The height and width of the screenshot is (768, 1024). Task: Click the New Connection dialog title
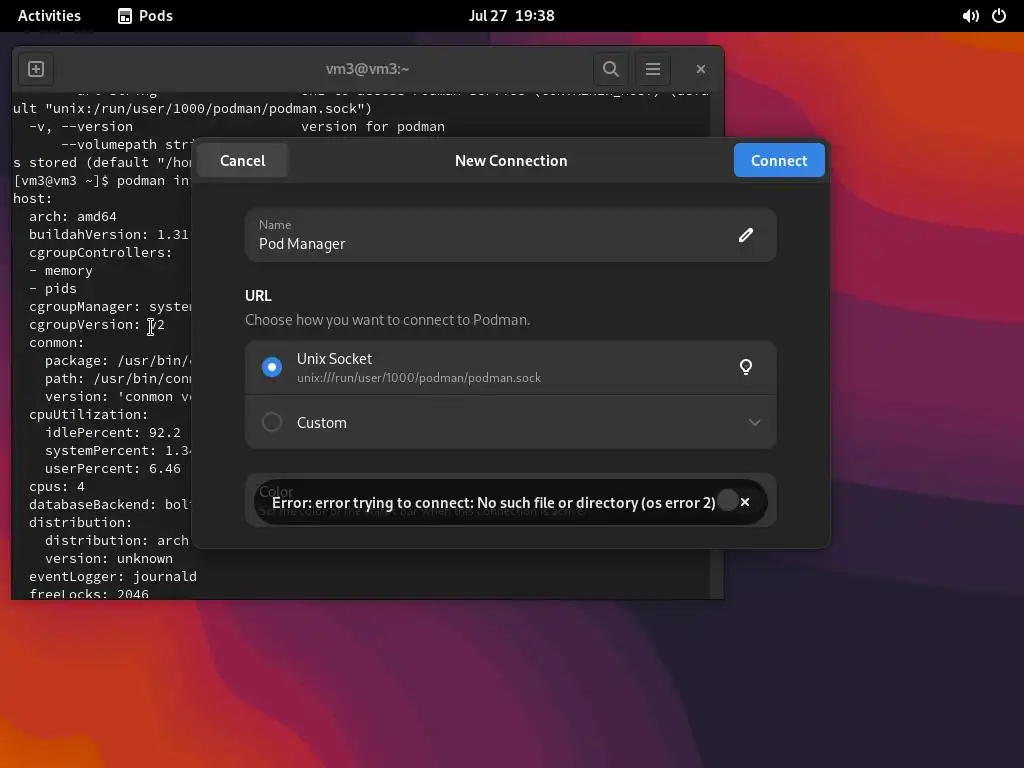(511, 161)
